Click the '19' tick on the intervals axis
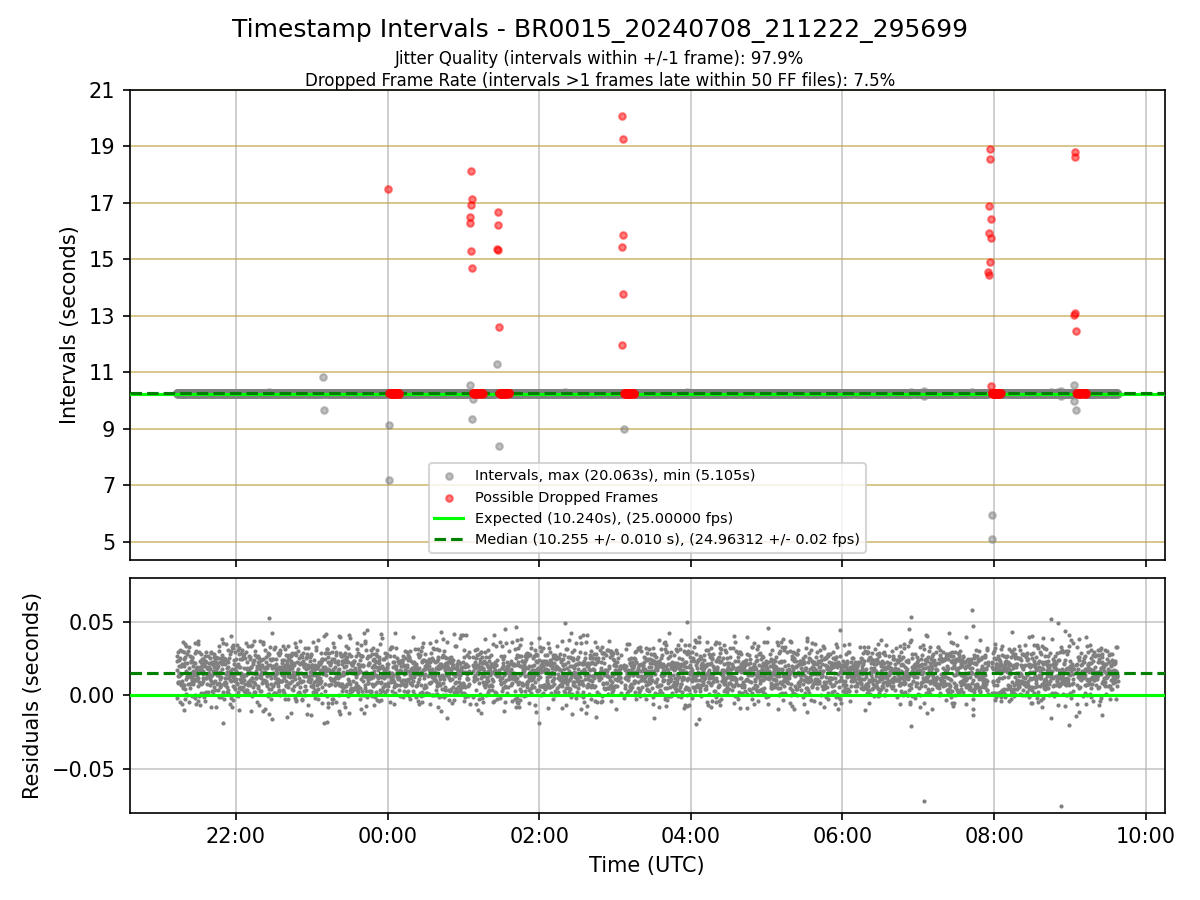Image resolution: width=1200 pixels, height=900 pixels. (x=103, y=147)
